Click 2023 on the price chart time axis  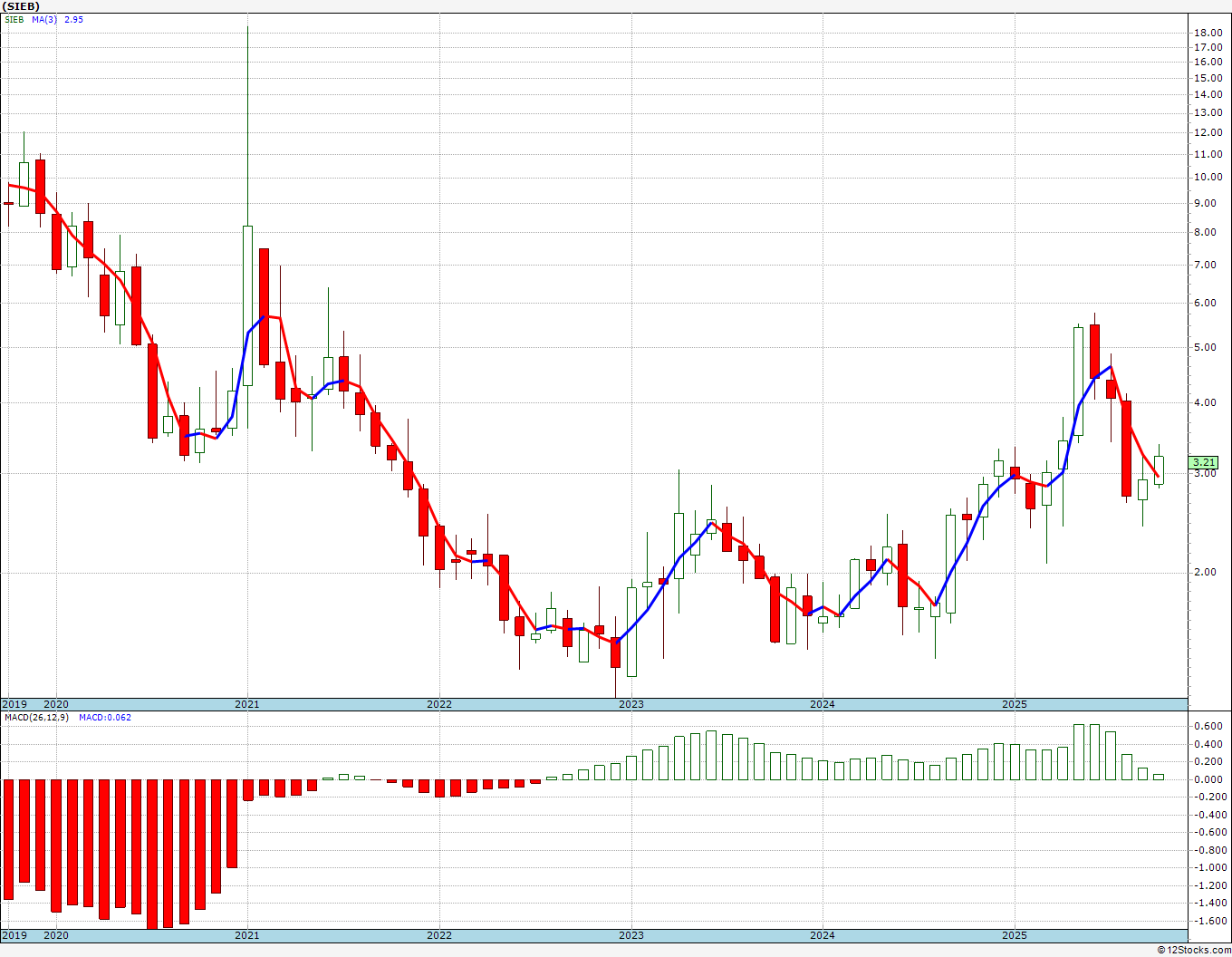pos(631,704)
